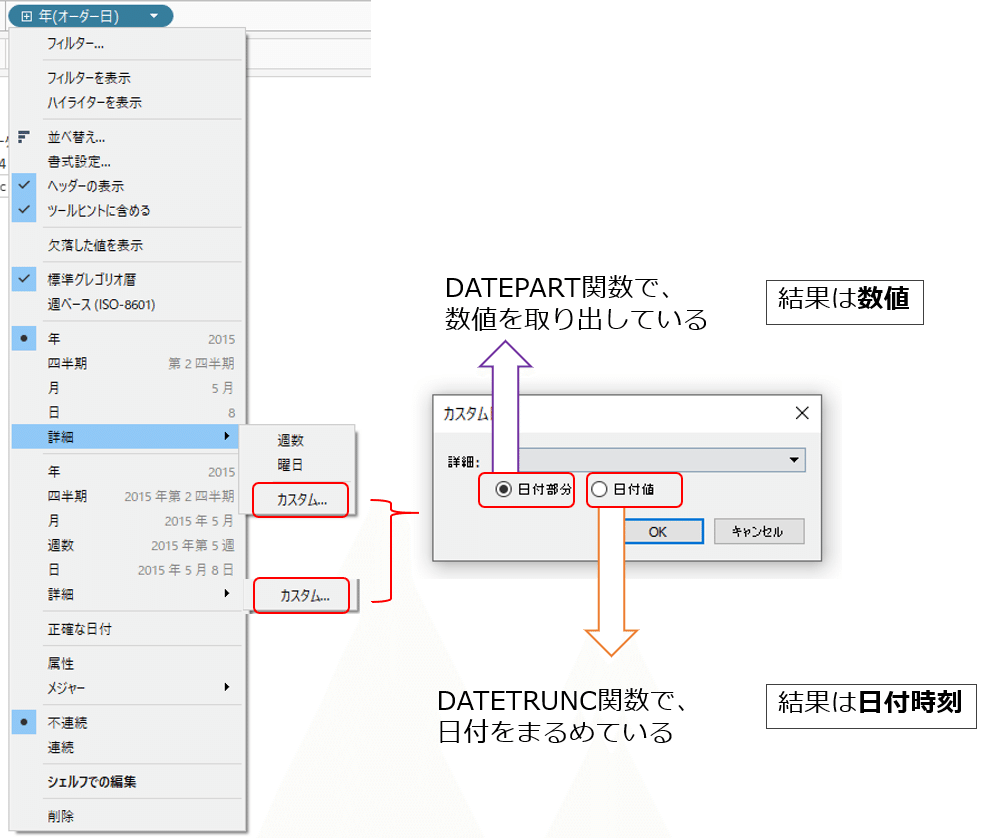Select continuous 月 option 2015 年 5 月
987x838 pixels.
pyautogui.click(x=128, y=521)
